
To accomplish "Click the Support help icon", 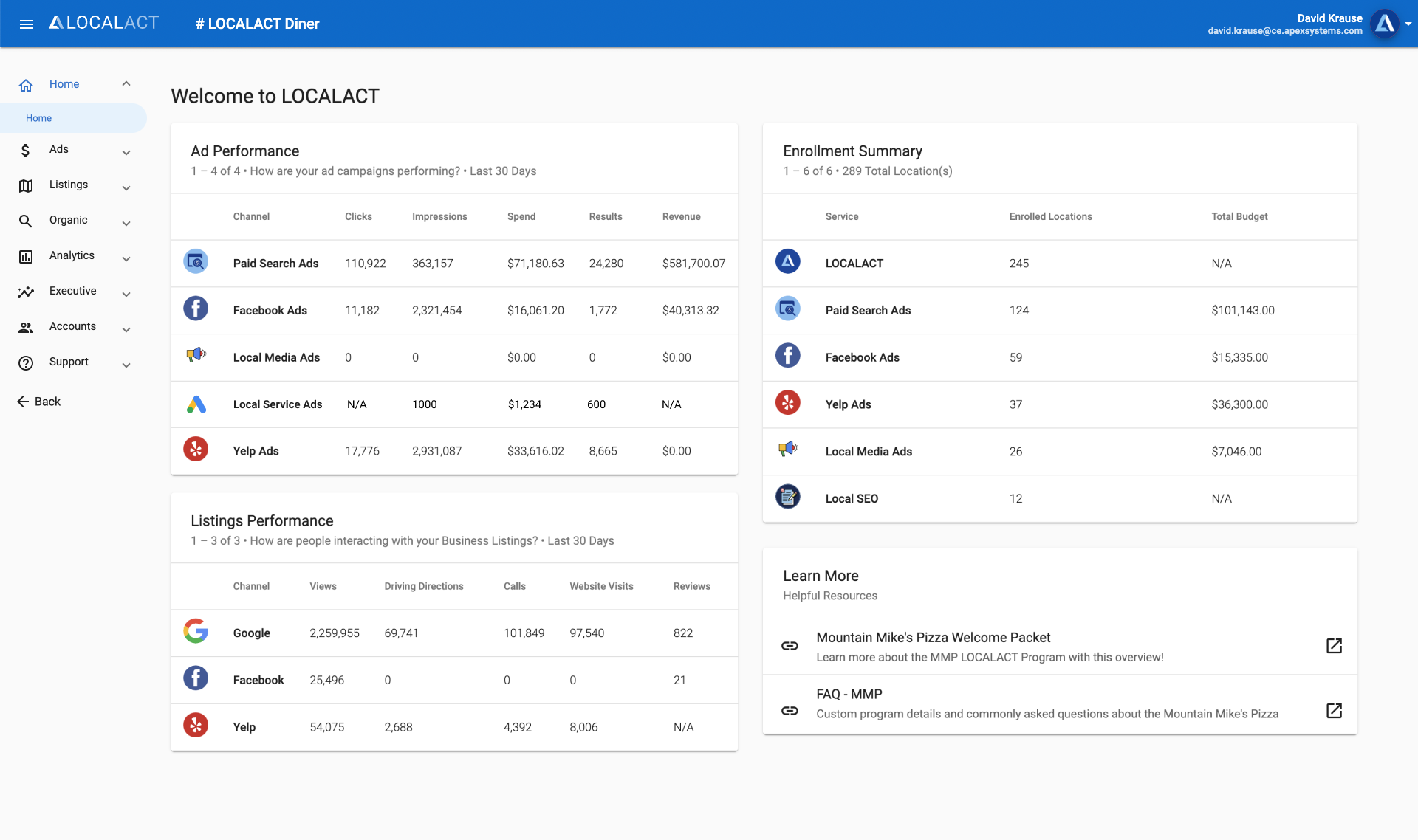I will [x=26, y=362].
